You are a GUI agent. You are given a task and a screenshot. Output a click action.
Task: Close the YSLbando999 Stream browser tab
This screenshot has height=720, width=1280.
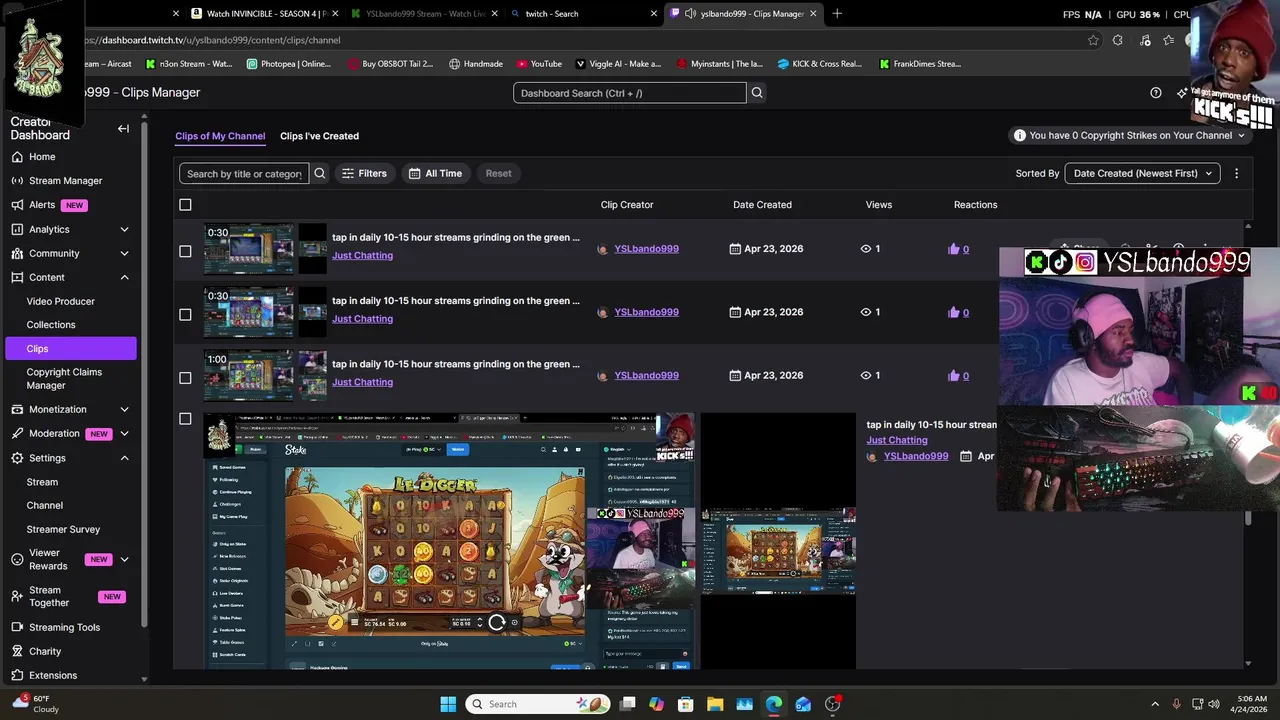pyautogui.click(x=494, y=14)
